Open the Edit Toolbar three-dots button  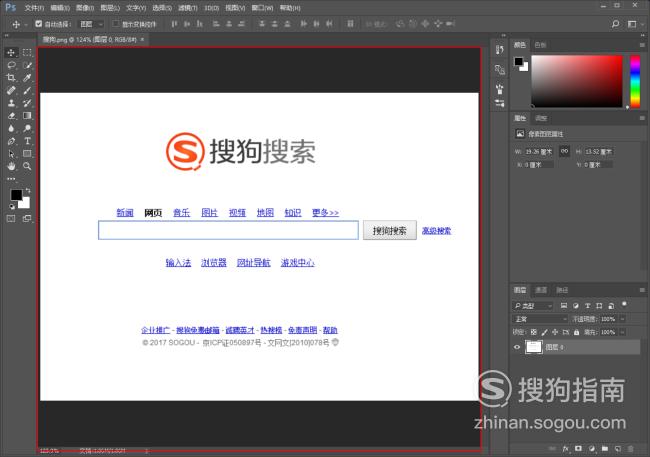(x=11, y=179)
